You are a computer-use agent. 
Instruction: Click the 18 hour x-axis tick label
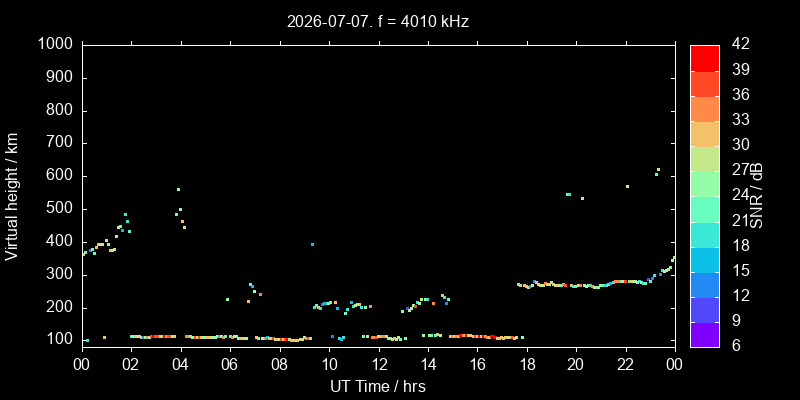click(527, 363)
